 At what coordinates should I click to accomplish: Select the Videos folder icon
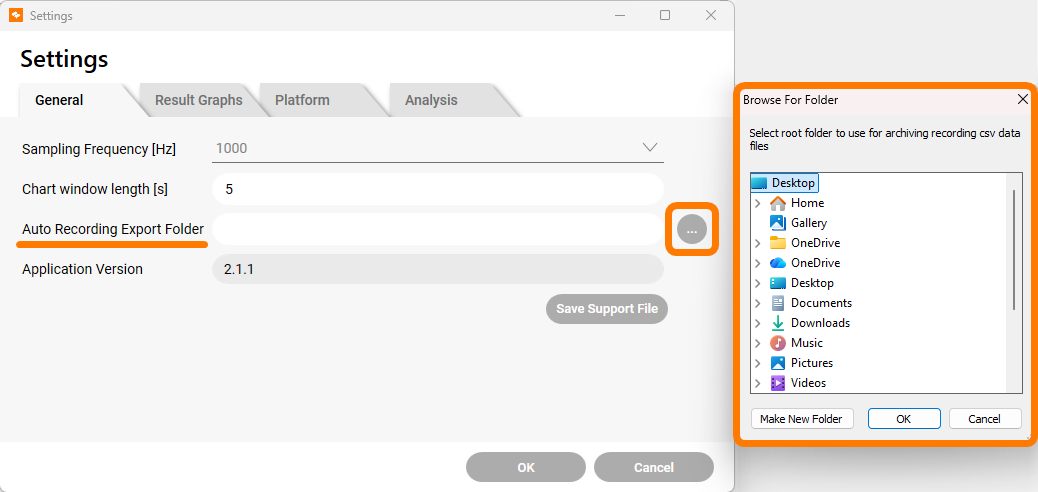click(778, 383)
